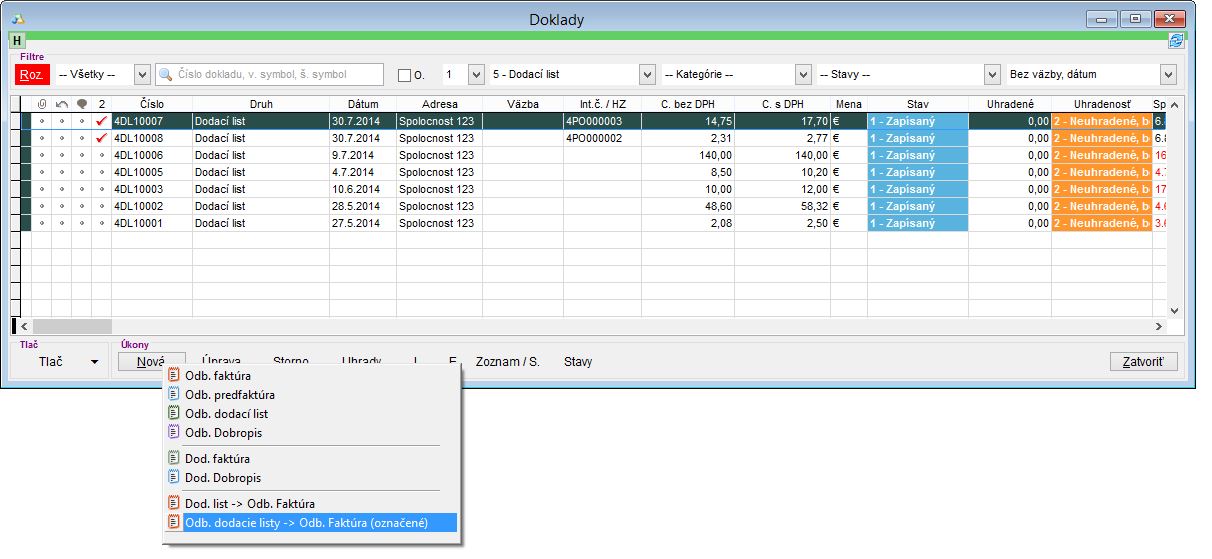Image resolution: width=1212 pixels, height=559 pixels.
Task: Click the green H icon at top left
Action: pyautogui.click(x=17, y=41)
